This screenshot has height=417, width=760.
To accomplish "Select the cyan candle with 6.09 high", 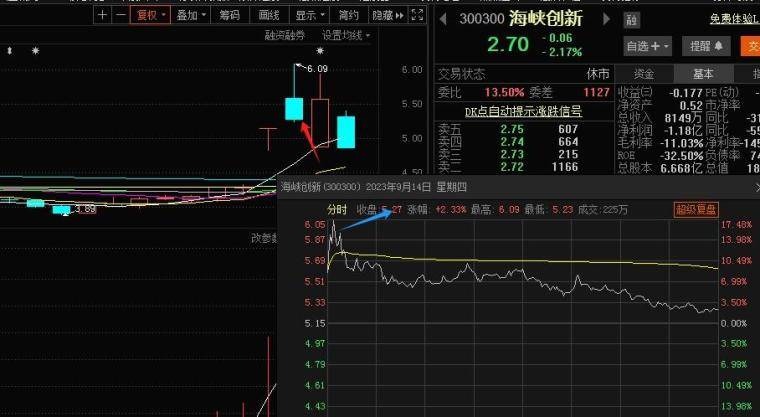I will point(294,109).
